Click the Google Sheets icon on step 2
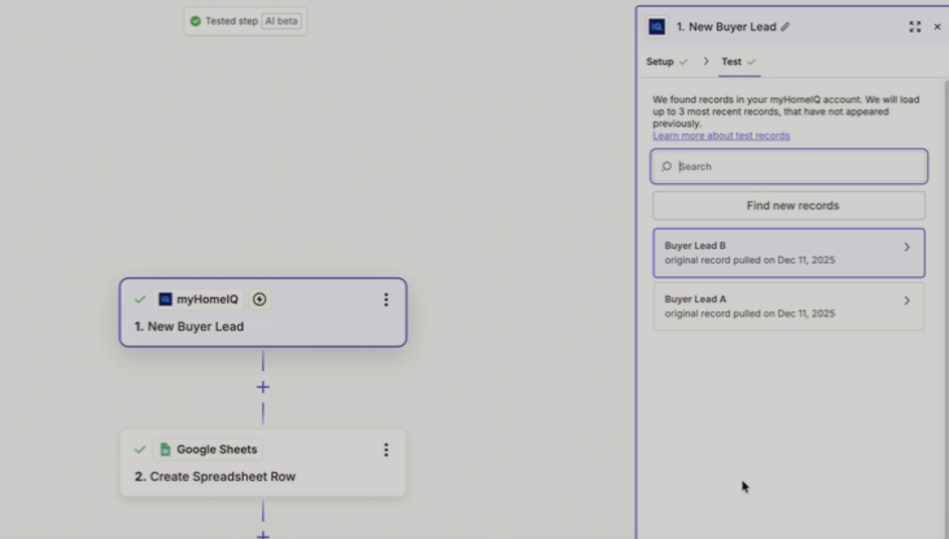 coord(165,450)
